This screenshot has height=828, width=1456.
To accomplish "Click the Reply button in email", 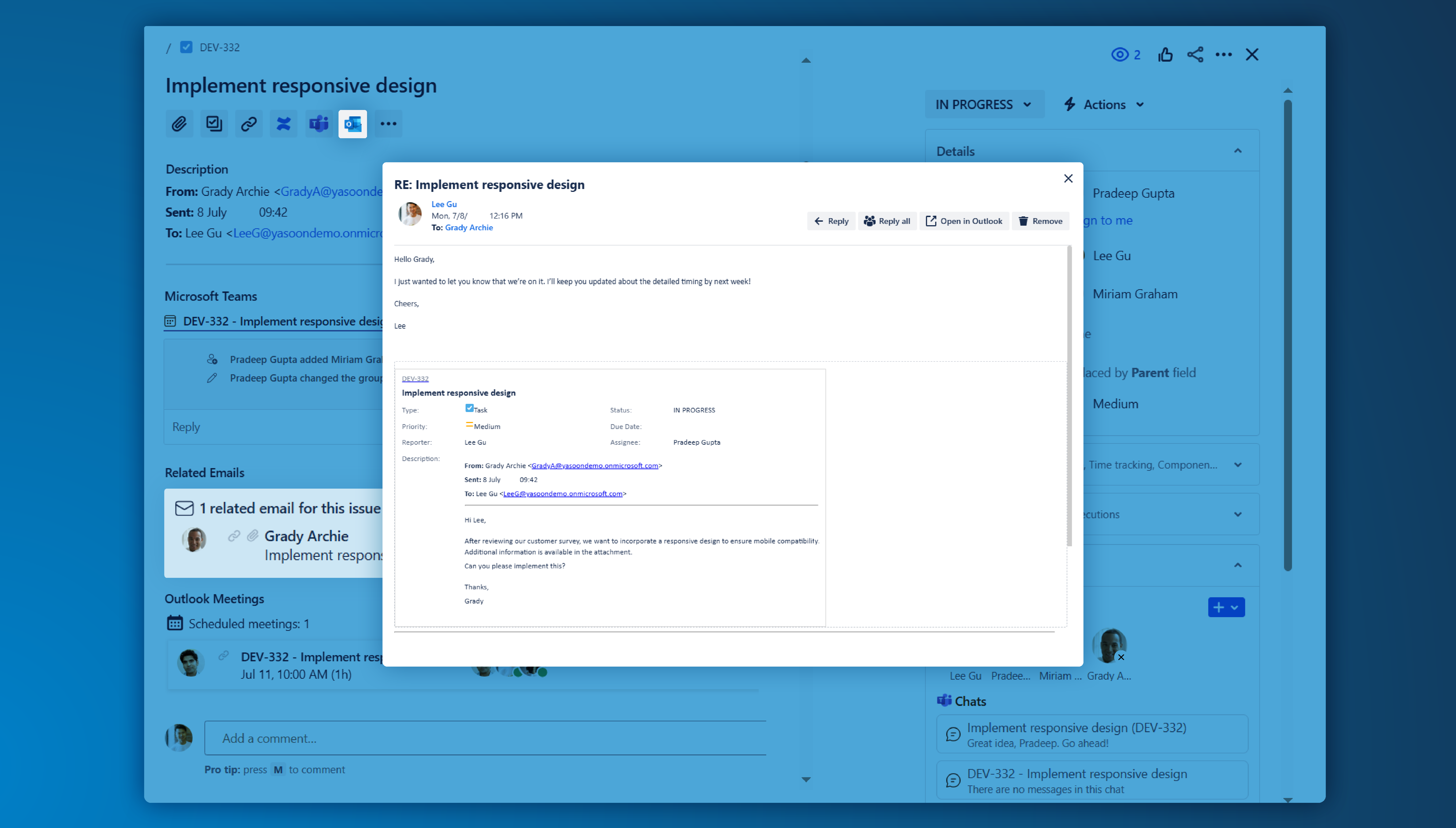I will tap(831, 221).
